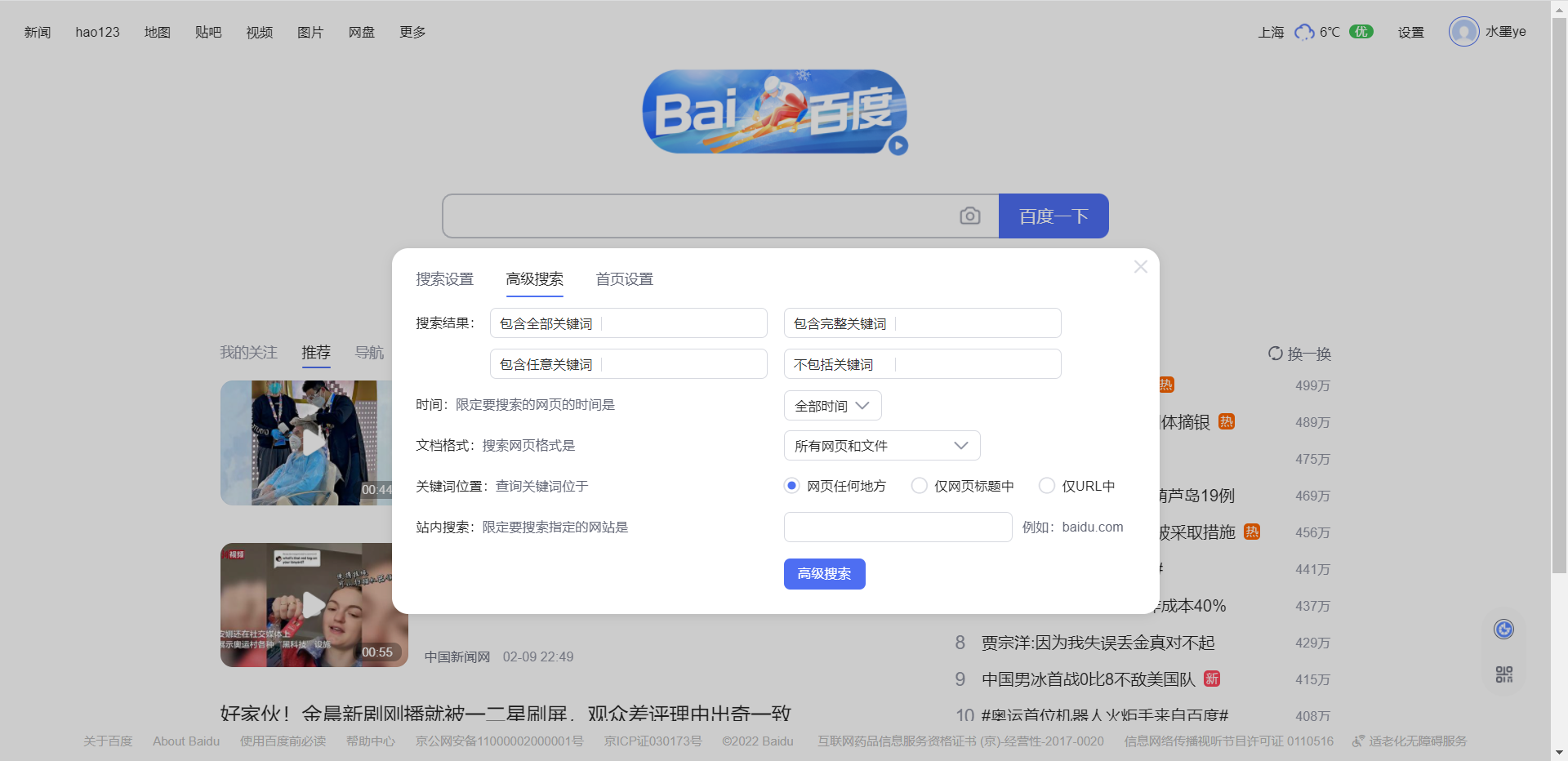
Task: Switch to the 首页设置 tab
Action: point(624,279)
